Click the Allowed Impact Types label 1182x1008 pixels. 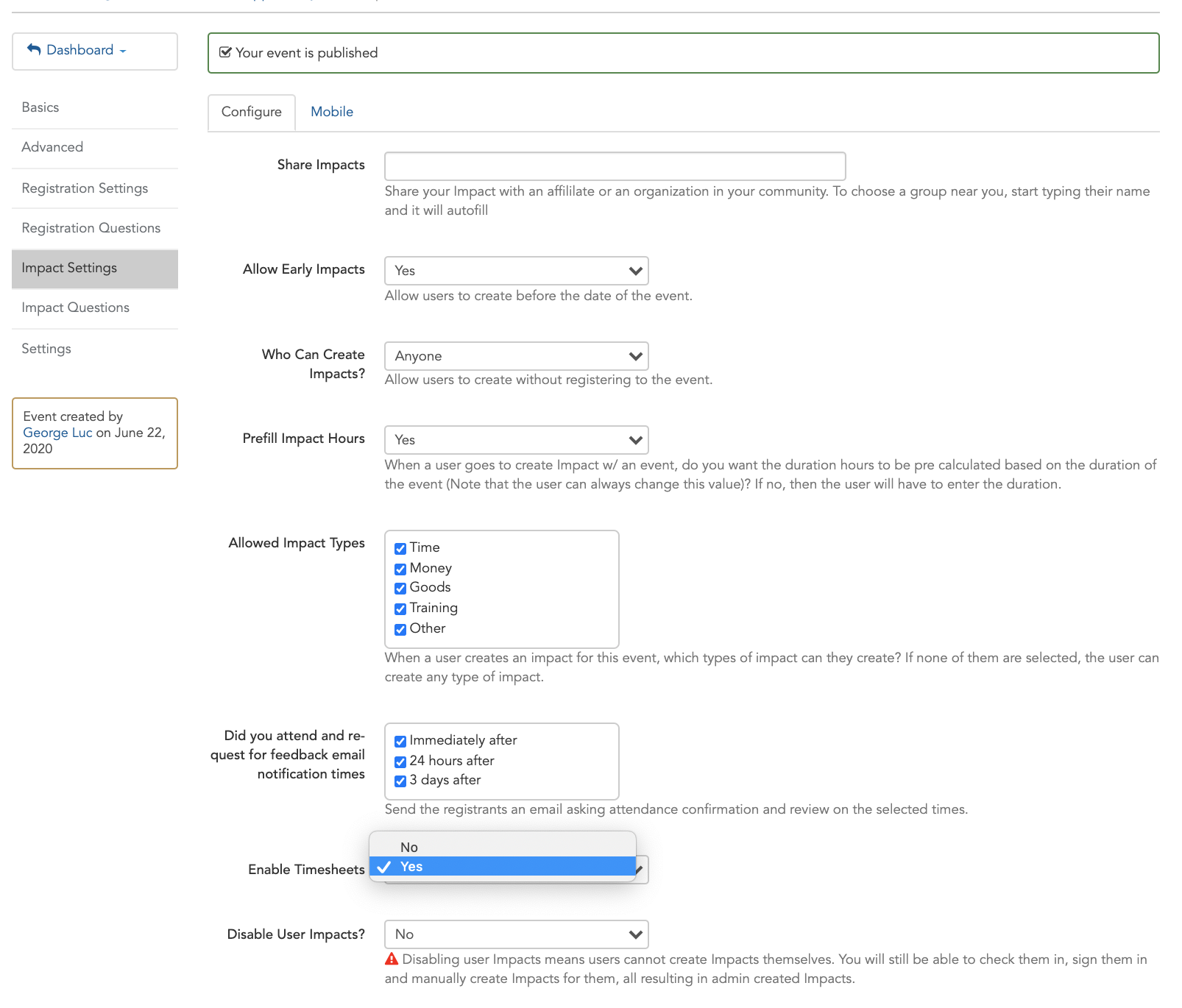[x=297, y=543]
